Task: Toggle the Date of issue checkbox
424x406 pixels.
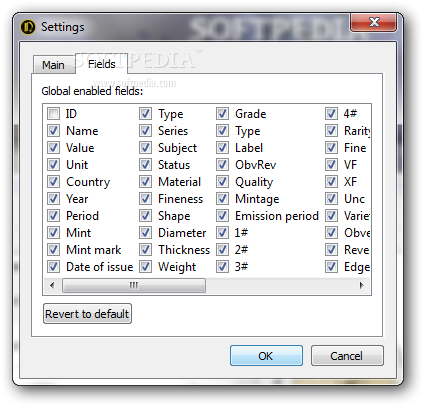Action: 53,267
